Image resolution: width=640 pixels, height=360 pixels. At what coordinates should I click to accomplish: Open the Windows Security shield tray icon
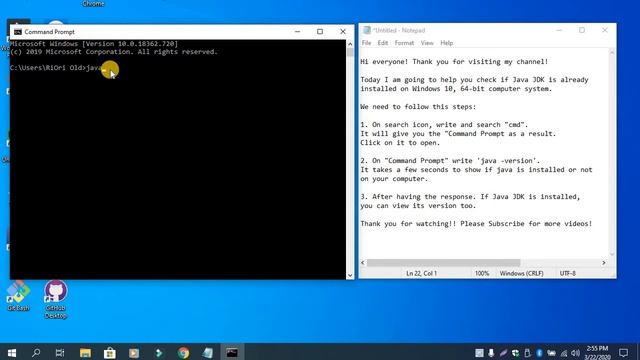coord(515,353)
